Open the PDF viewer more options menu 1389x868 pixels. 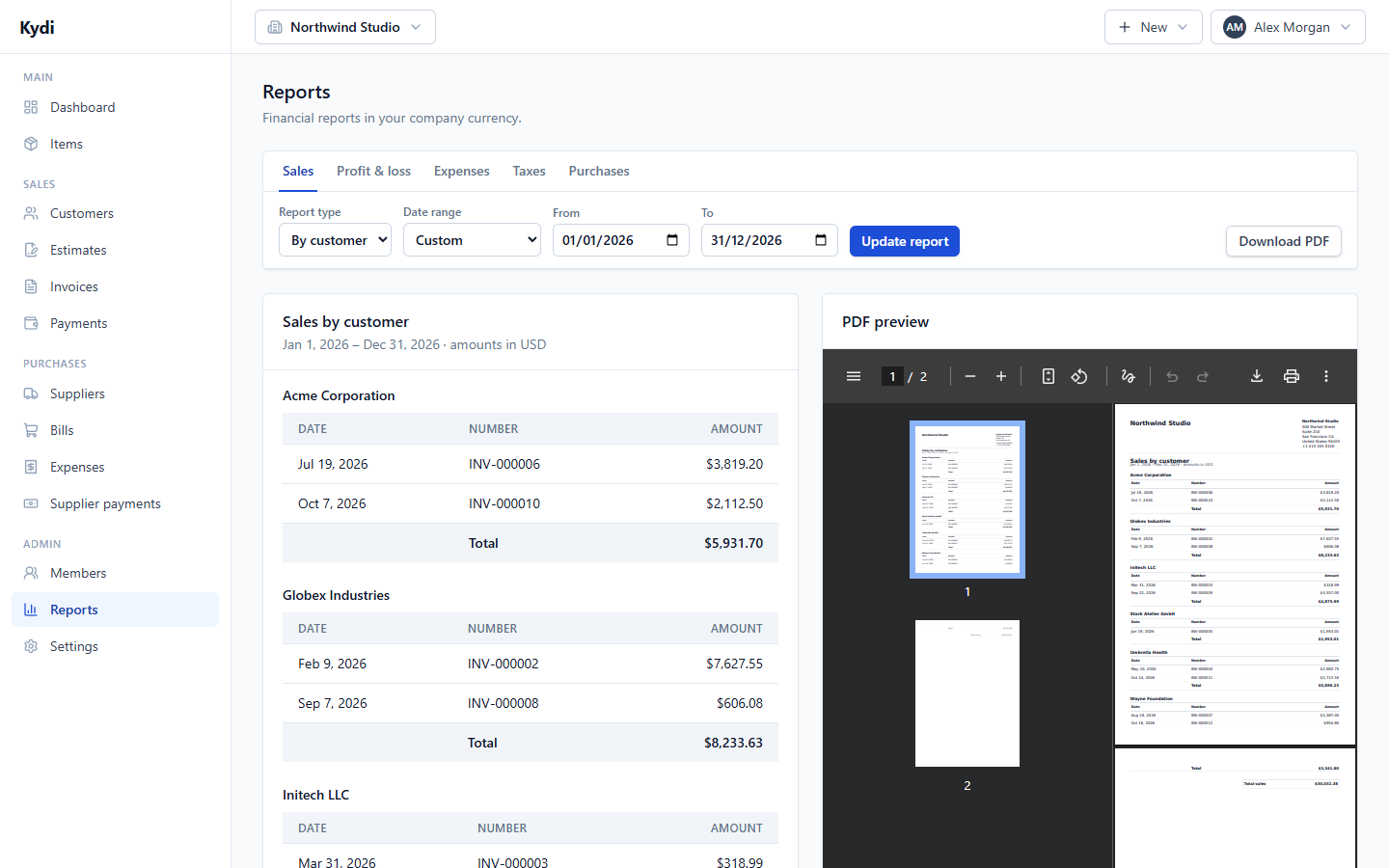coord(1326,376)
